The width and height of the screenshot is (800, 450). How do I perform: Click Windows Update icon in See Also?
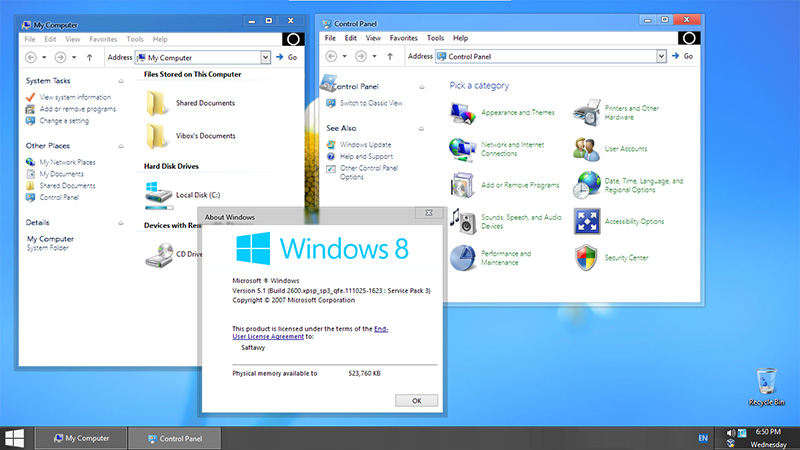click(331, 145)
